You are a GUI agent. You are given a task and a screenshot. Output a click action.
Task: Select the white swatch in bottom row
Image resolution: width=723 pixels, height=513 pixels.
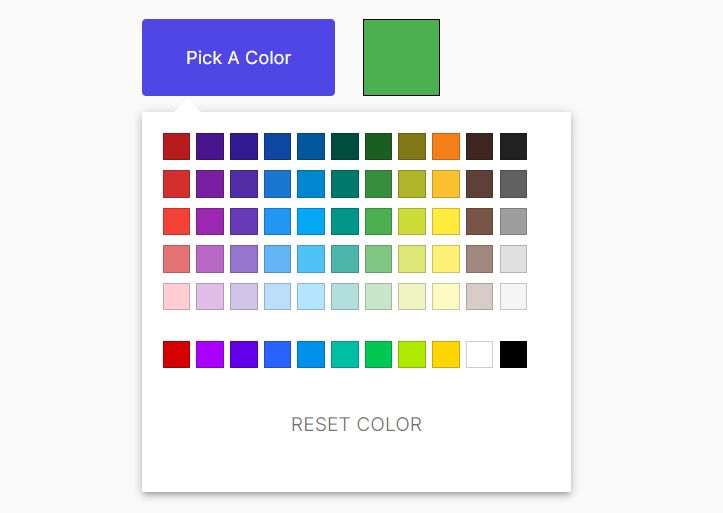point(479,354)
